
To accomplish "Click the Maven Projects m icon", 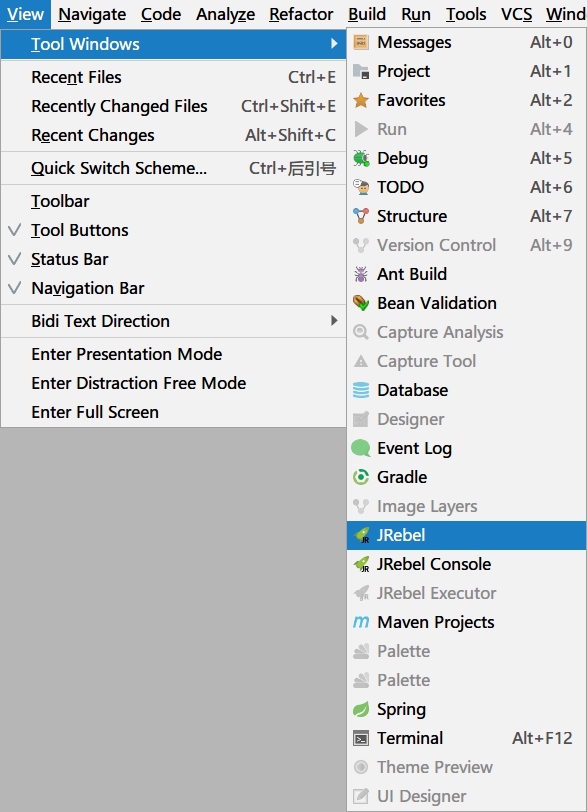I will coord(361,622).
